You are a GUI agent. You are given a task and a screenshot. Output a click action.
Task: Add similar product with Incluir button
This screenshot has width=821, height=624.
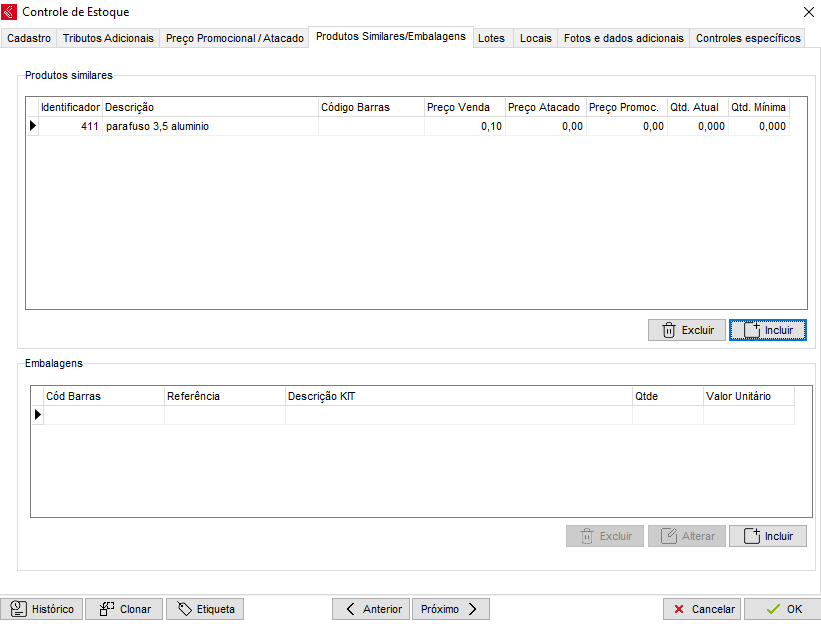[767, 330]
